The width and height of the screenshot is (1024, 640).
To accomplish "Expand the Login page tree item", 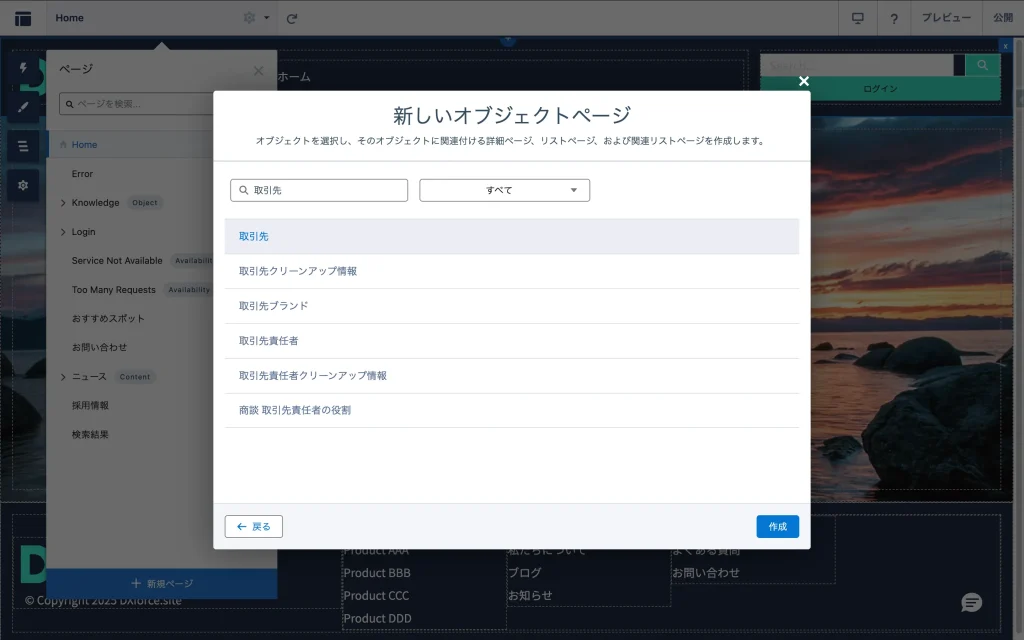I will (63, 232).
